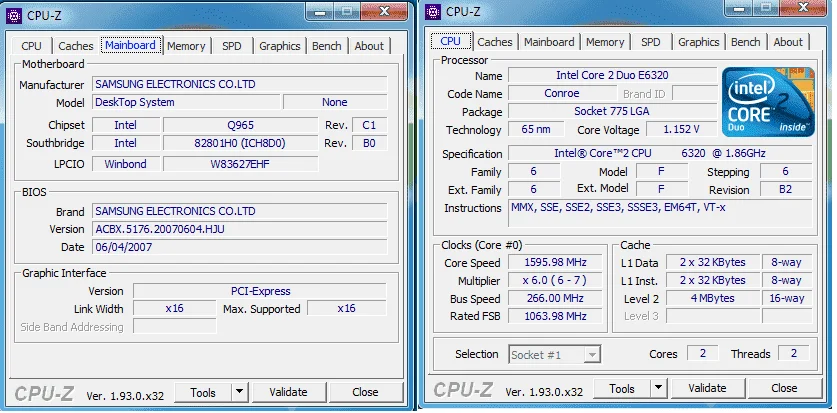Click the CPU-Z app icon in the left window title bar
837x413 pixels.
click(x=14, y=15)
